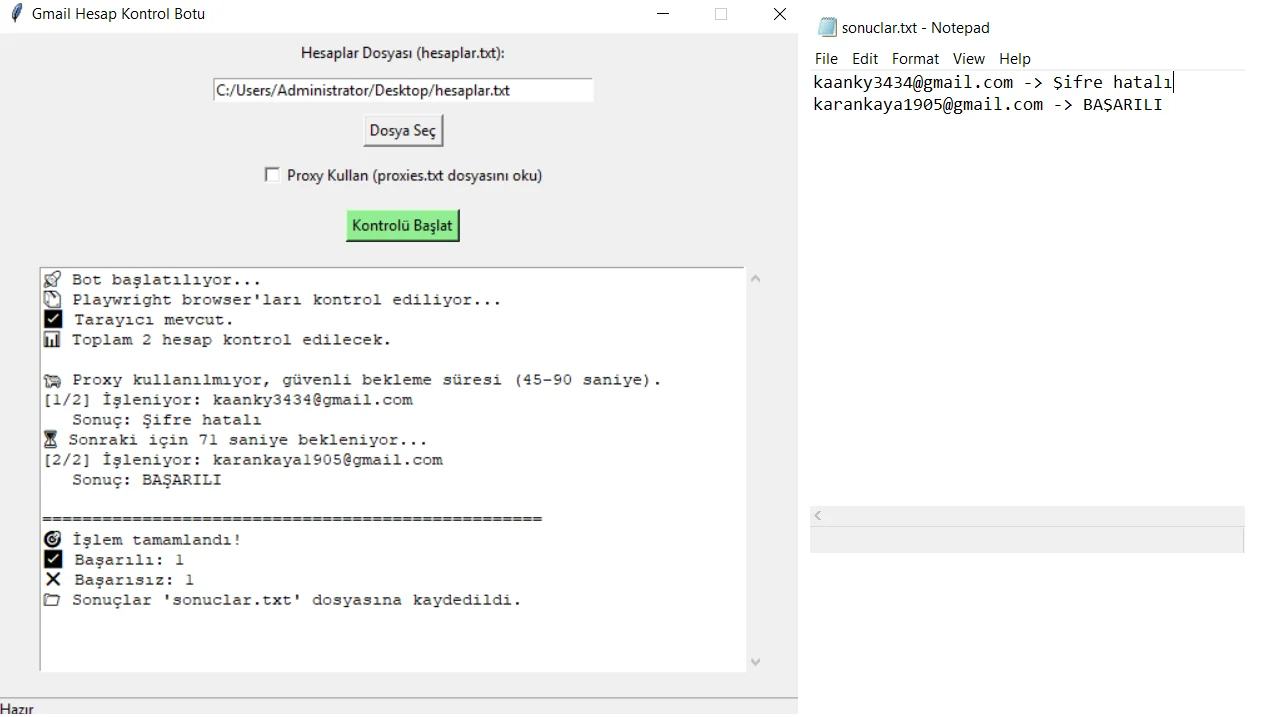
Task: Click 'kaanky3434@gmail.com -> Şifre hatalı' line in Notepad
Action: 993,82
